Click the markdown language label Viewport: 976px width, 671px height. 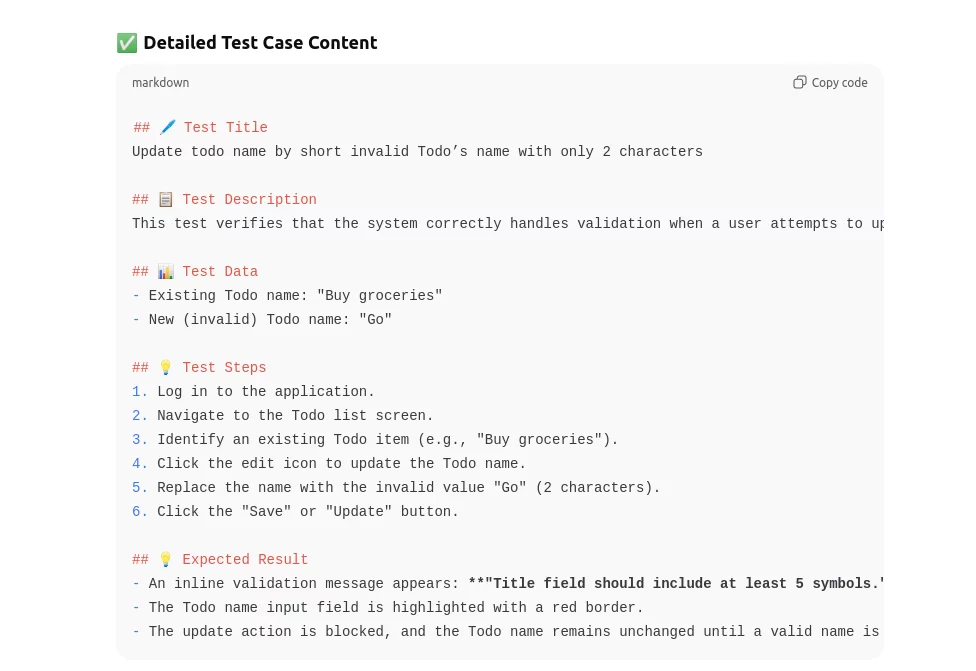point(160,83)
